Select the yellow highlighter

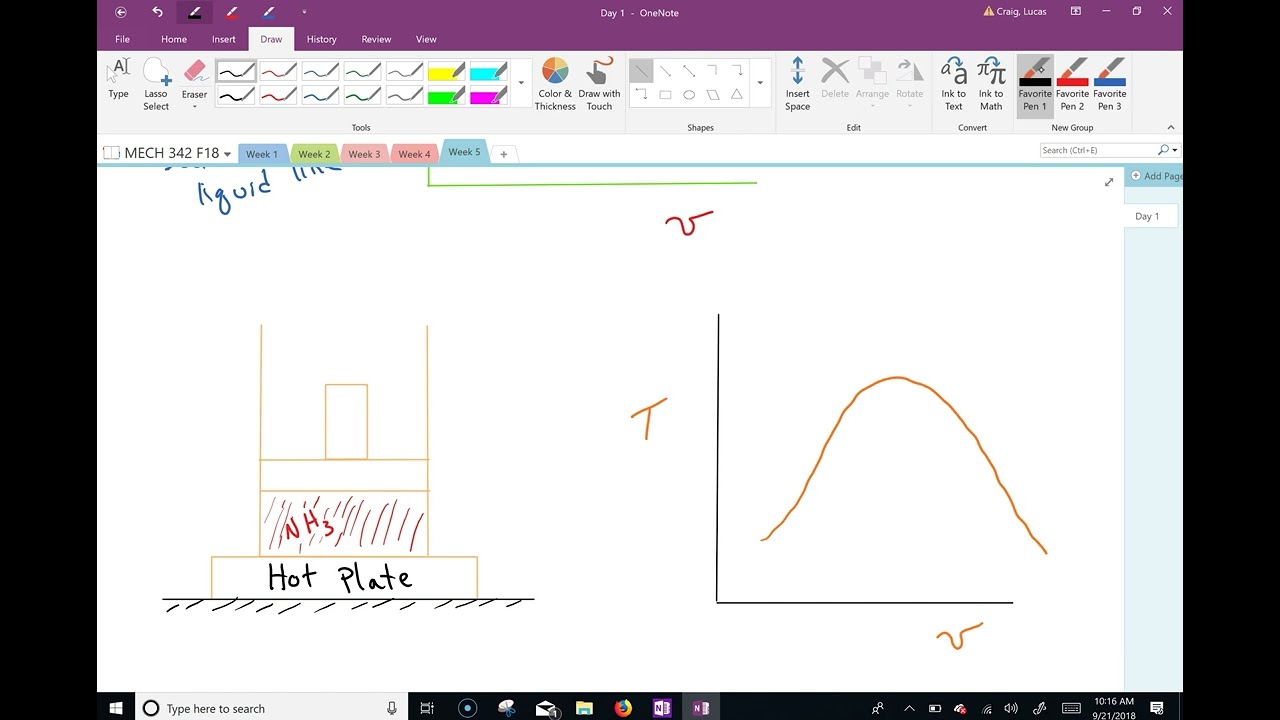[x=446, y=72]
